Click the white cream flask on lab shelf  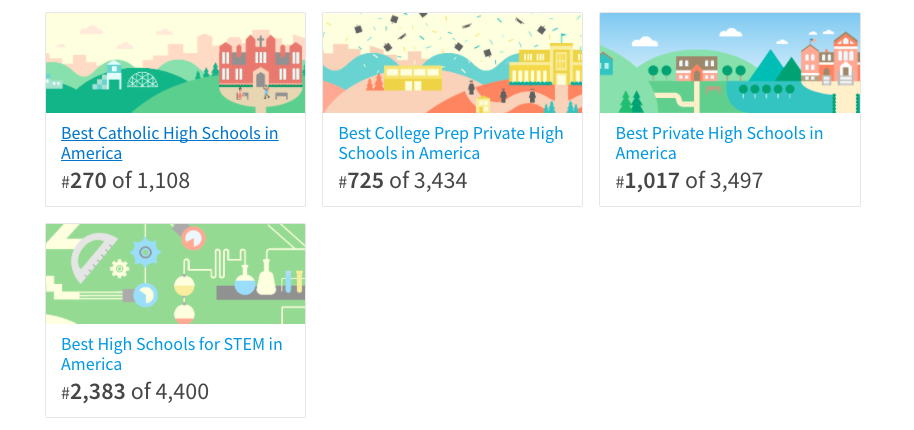pos(266,277)
